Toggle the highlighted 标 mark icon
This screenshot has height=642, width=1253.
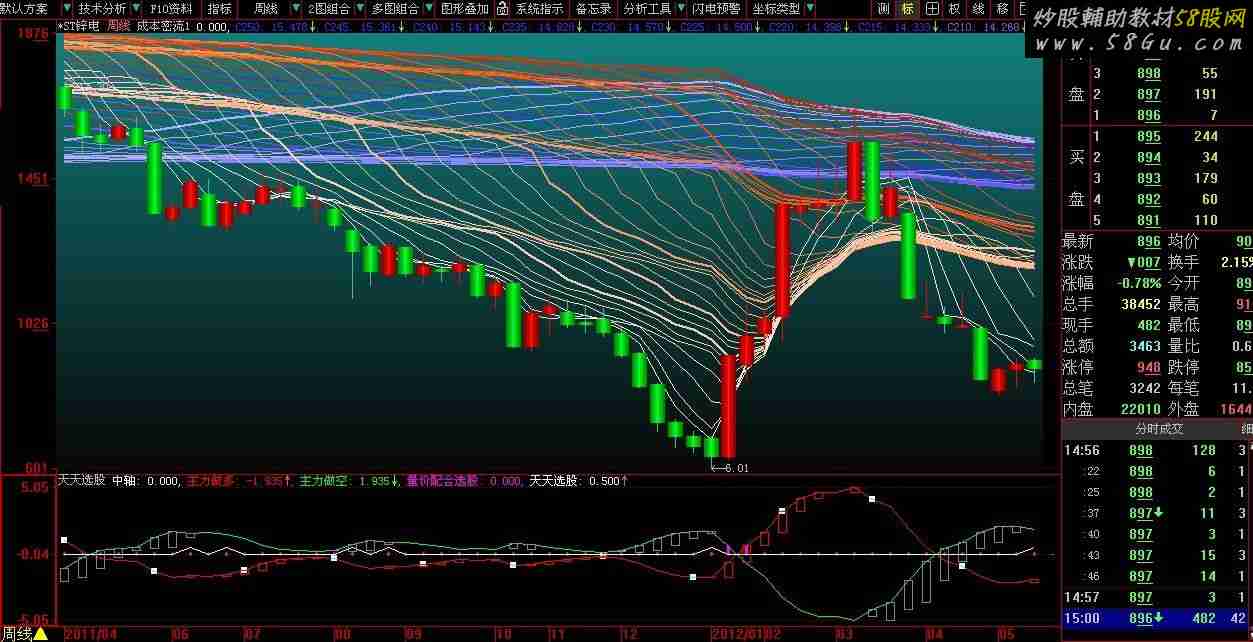pos(907,8)
